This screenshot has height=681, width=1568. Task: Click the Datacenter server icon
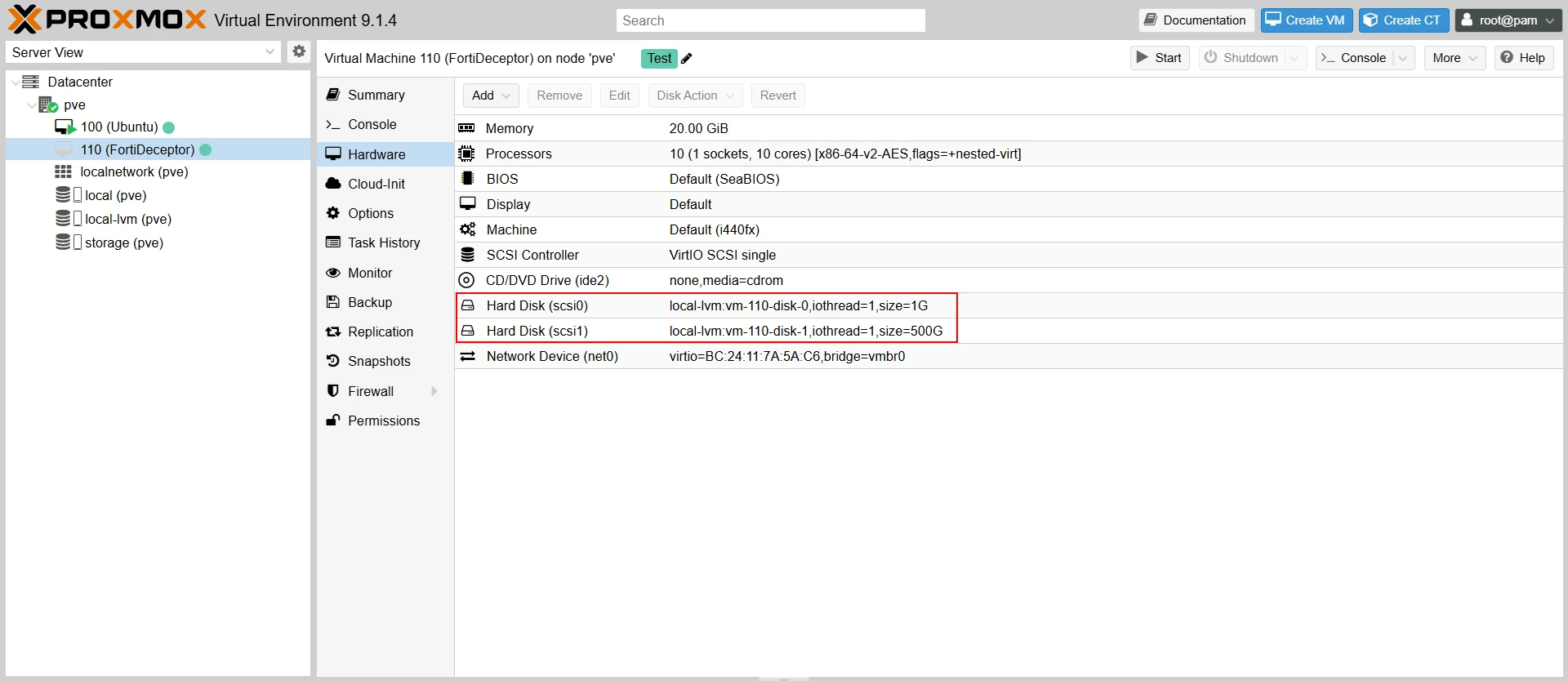pos(31,82)
